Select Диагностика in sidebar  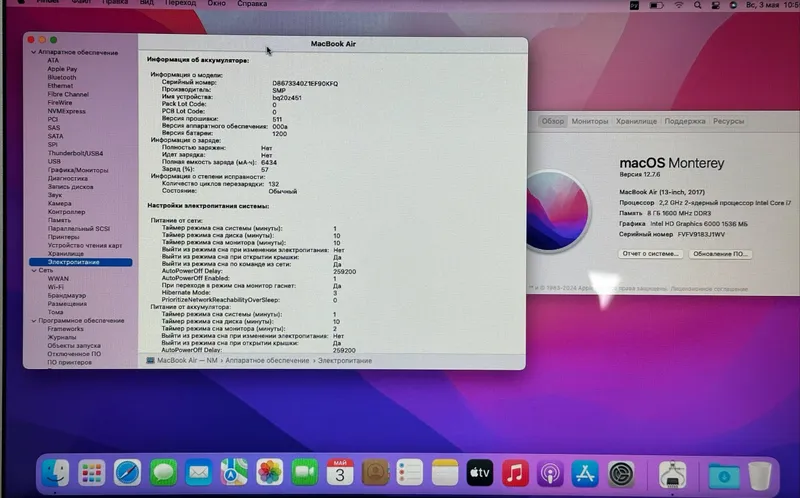point(67,179)
